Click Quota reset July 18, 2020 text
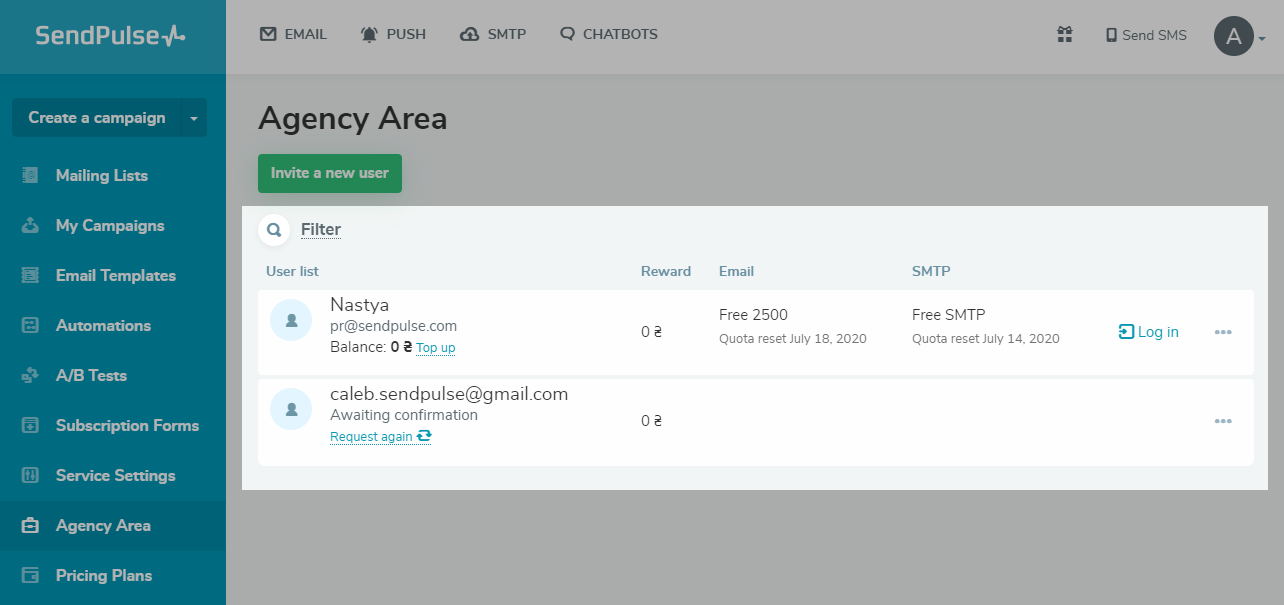 point(793,339)
